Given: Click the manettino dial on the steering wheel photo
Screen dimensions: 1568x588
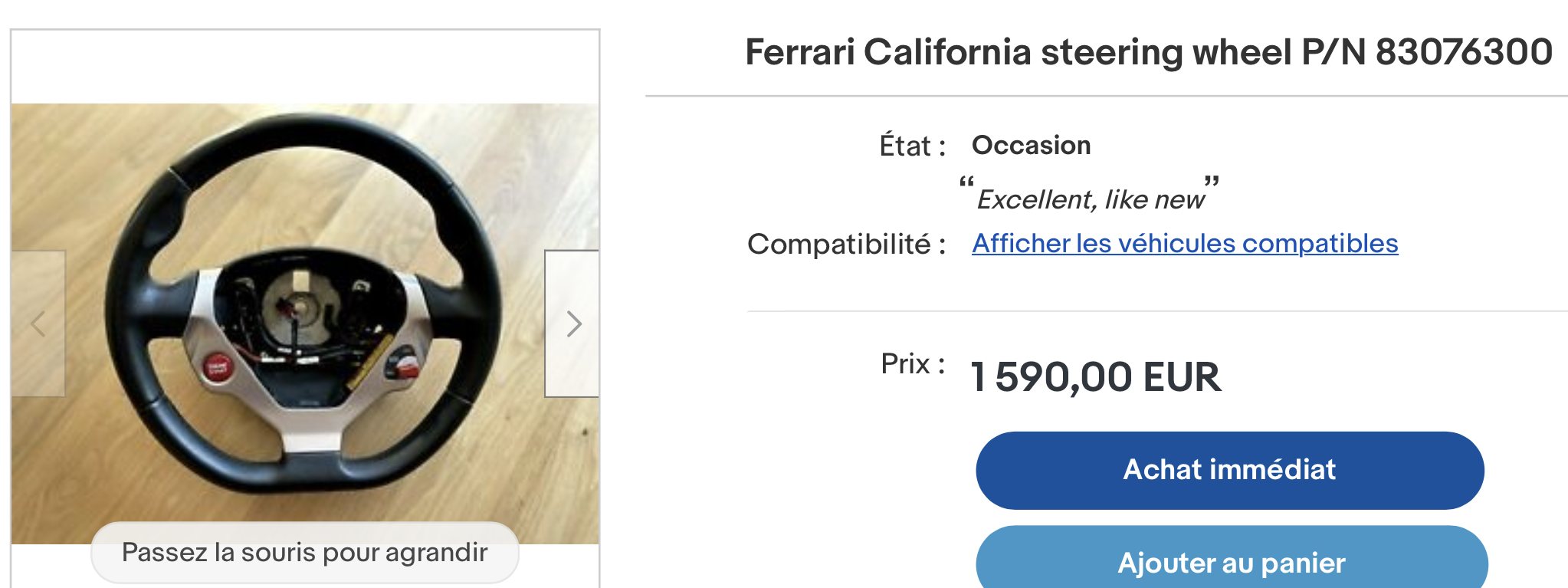Looking at the screenshot, I should [402, 363].
